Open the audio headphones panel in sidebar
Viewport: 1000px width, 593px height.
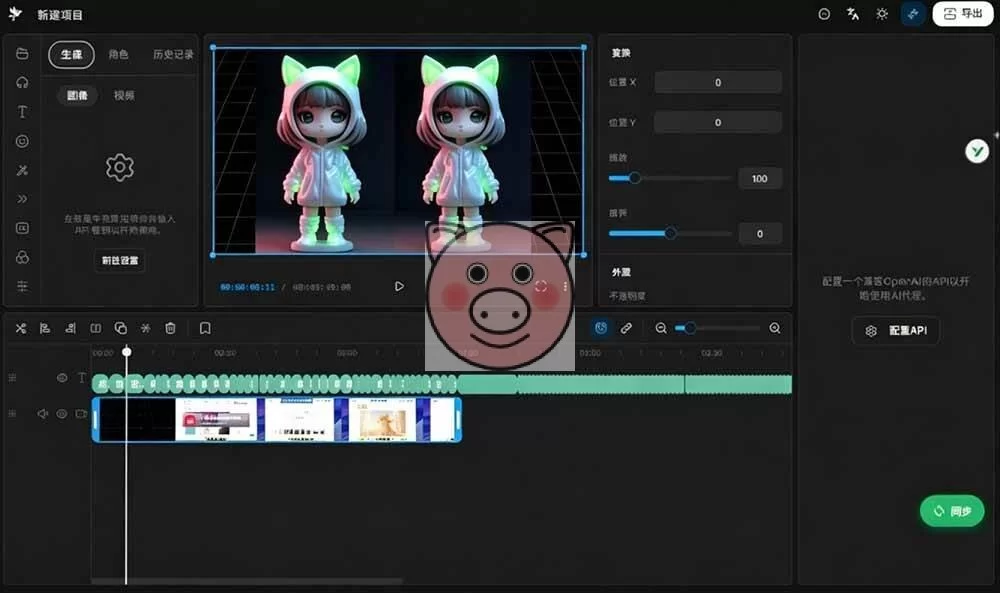[x=22, y=83]
